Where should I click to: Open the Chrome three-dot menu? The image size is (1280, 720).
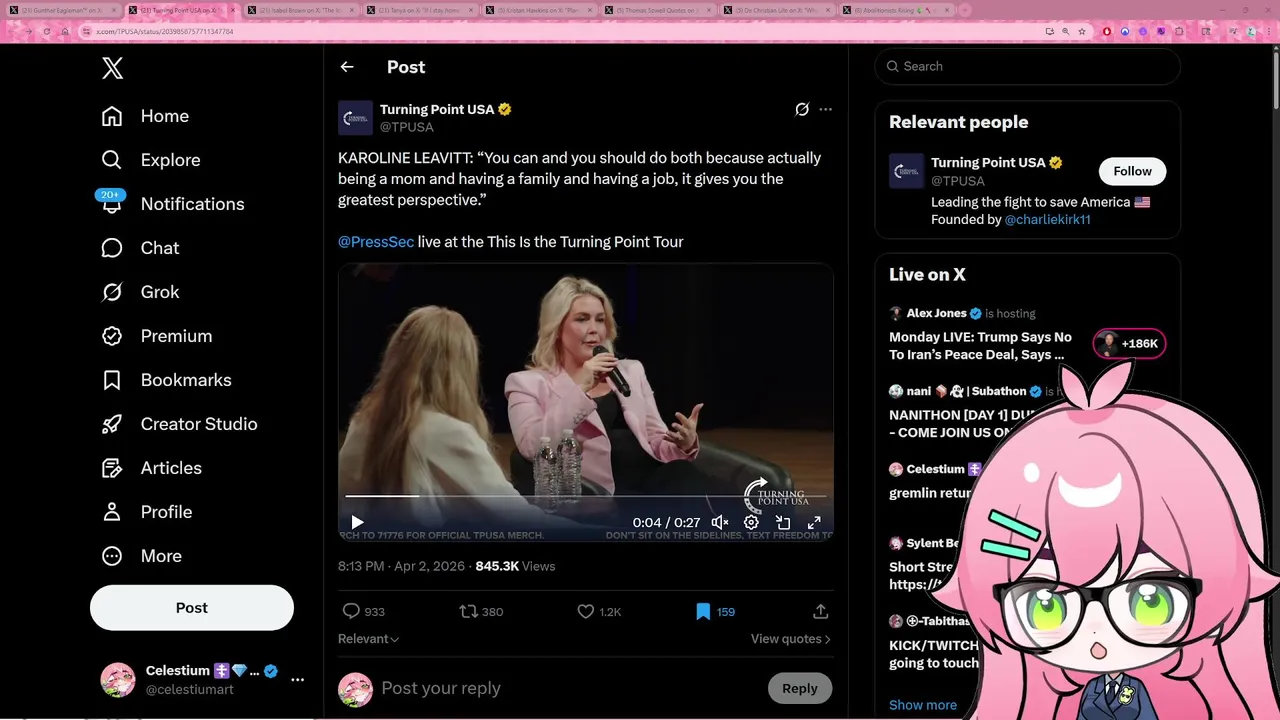[x=1269, y=31]
